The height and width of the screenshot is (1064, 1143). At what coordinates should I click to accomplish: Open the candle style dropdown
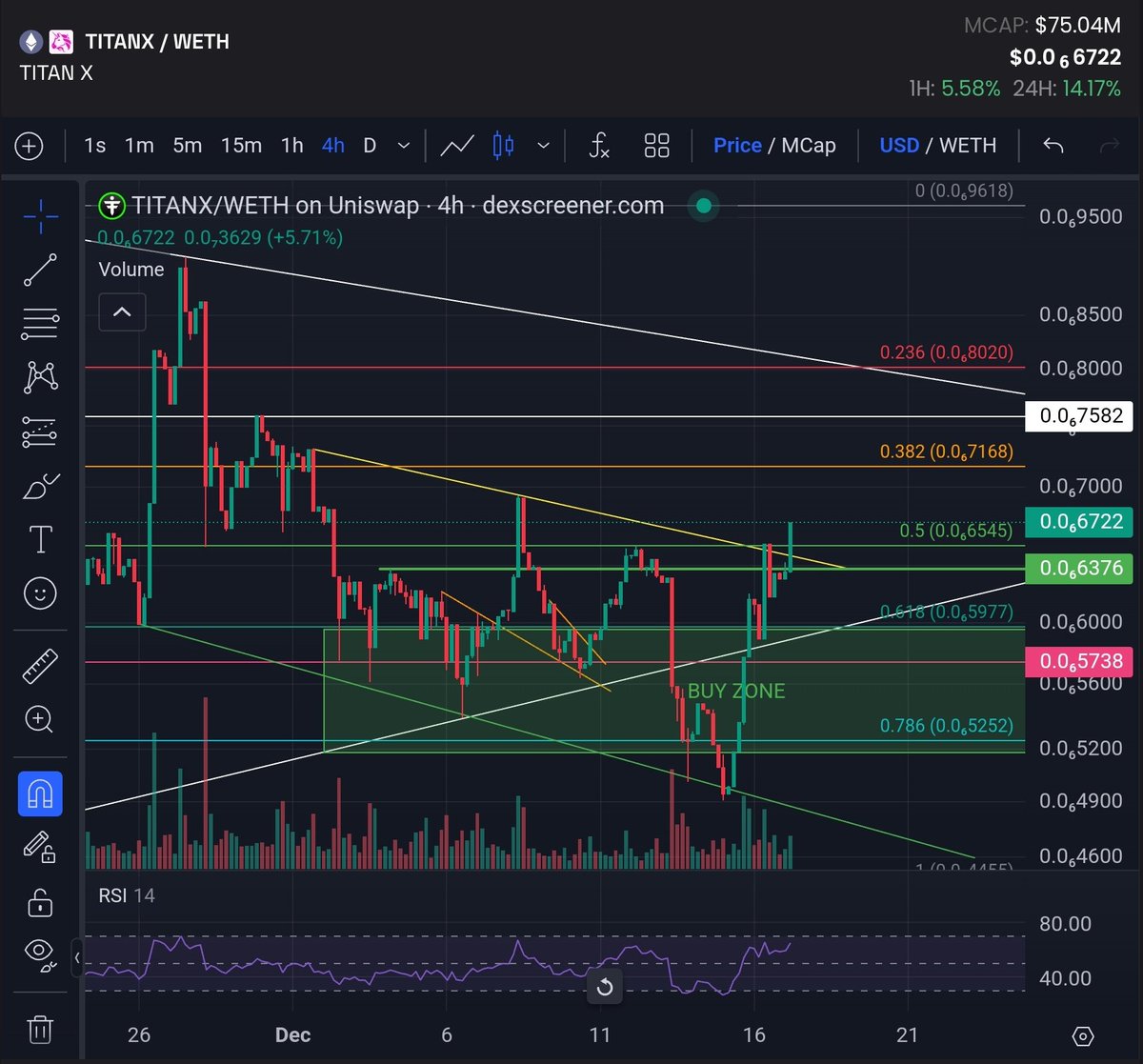543,146
